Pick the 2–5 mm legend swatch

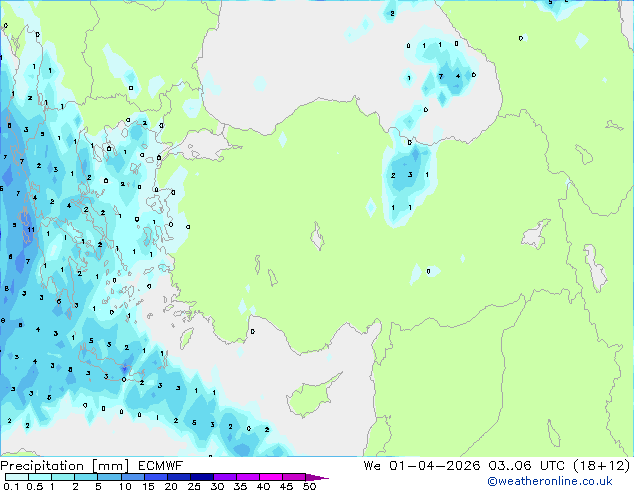coord(86,477)
